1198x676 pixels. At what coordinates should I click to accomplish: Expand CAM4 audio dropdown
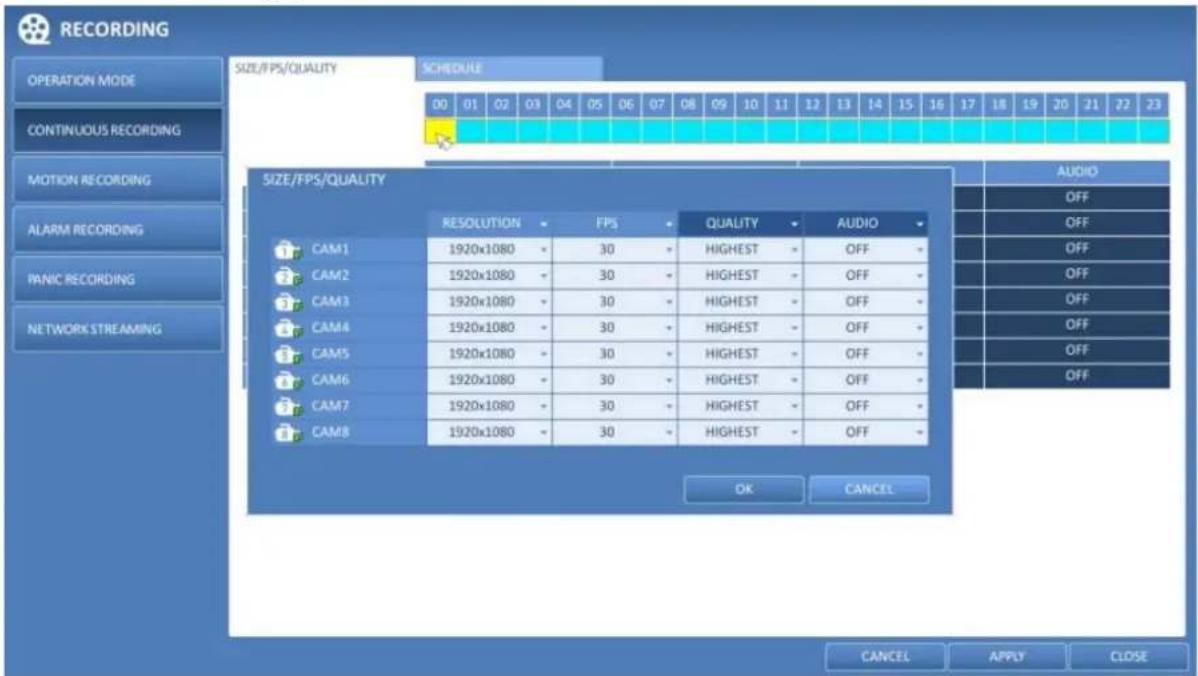[866, 328]
